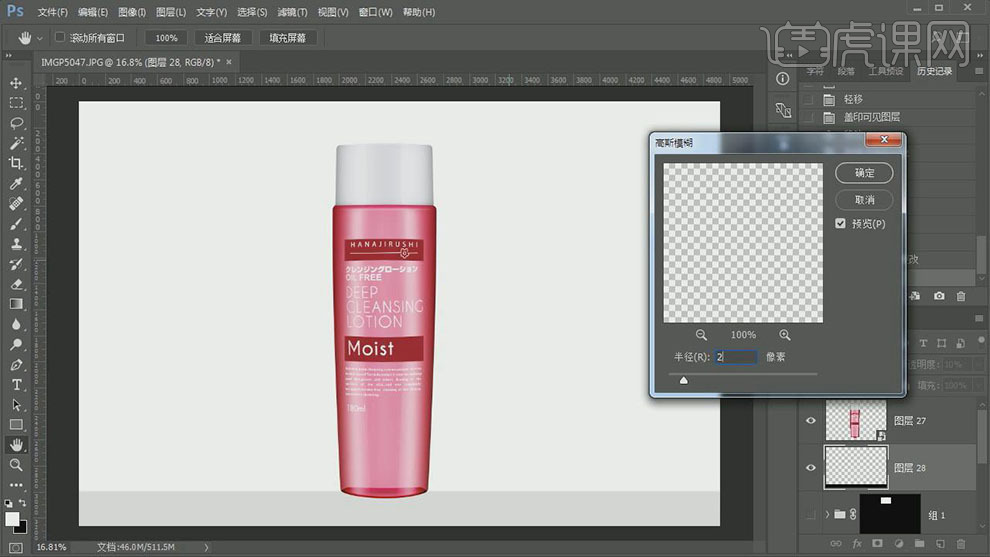Select the Move tool

[x=16, y=83]
